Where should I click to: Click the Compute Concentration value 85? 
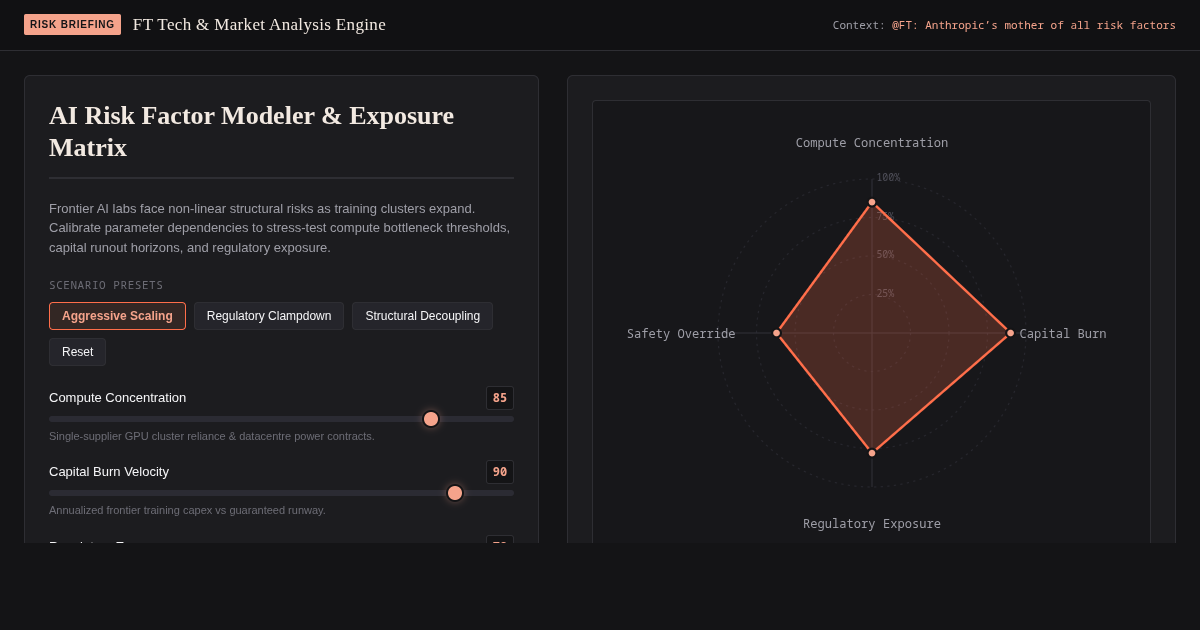pyautogui.click(x=500, y=398)
